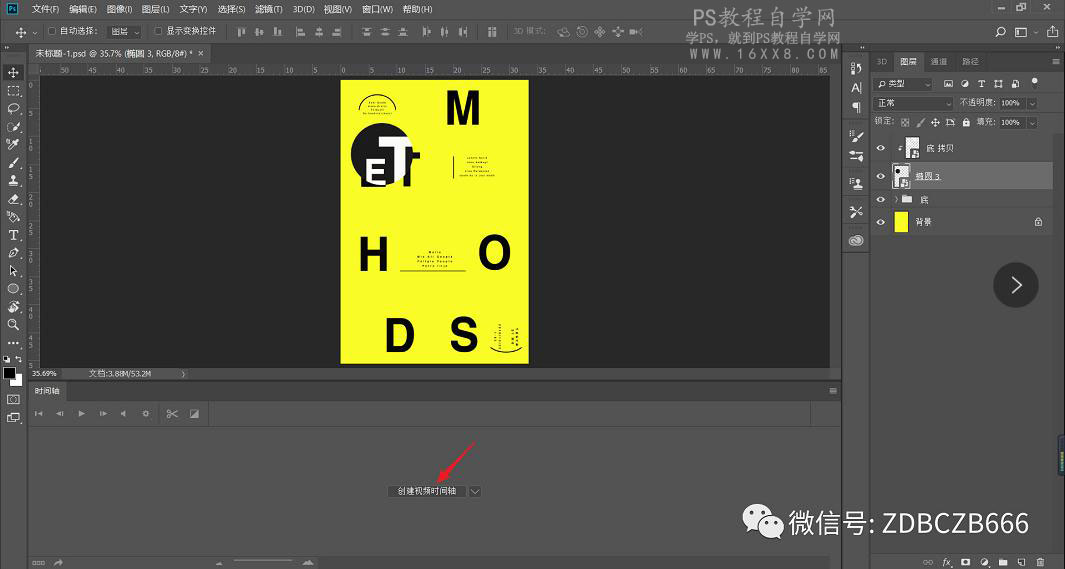The width and height of the screenshot is (1065, 569).
Task: Enable the 自动选择 checkbox
Action: coord(52,31)
